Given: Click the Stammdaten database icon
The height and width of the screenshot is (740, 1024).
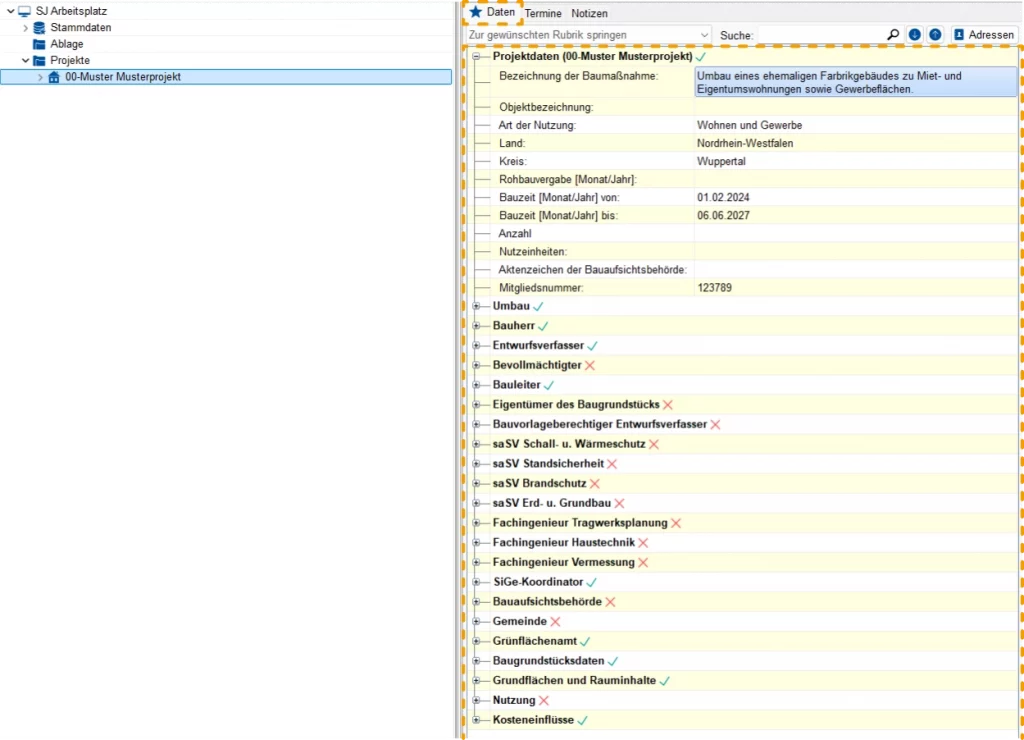Looking at the screenshot, I should point(40,28).
